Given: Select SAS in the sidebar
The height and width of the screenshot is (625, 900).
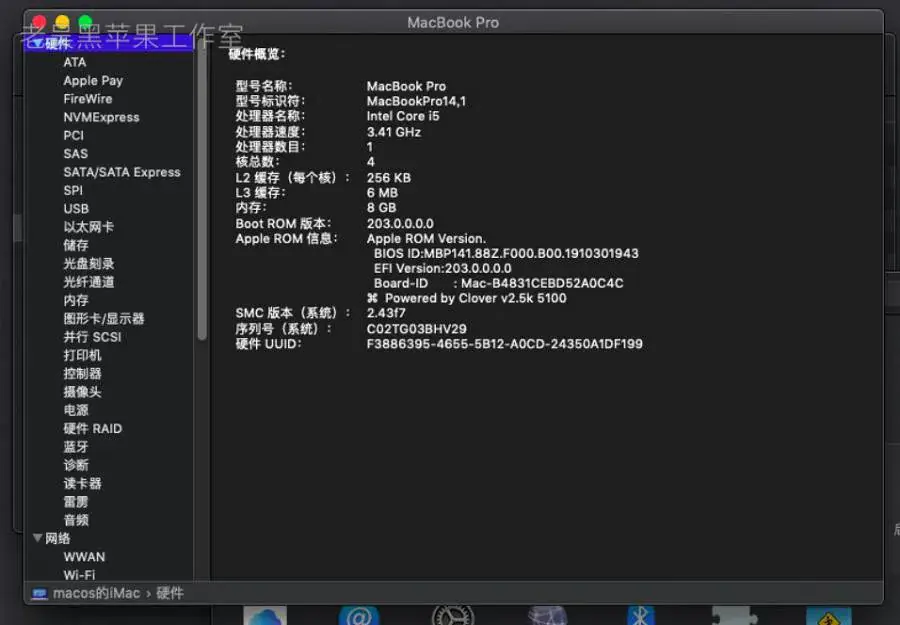Looking at the screenshot, I should [76, 154].
